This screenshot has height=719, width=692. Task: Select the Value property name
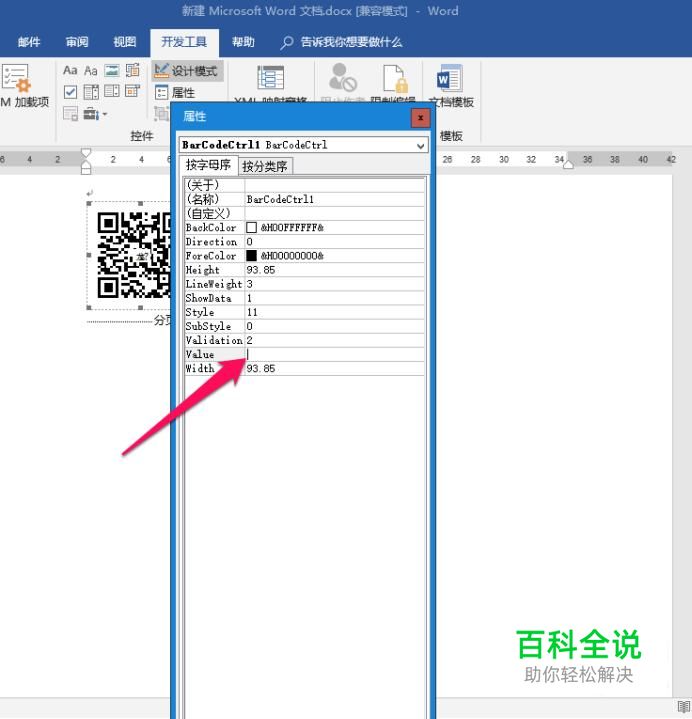tap(200, 354)
